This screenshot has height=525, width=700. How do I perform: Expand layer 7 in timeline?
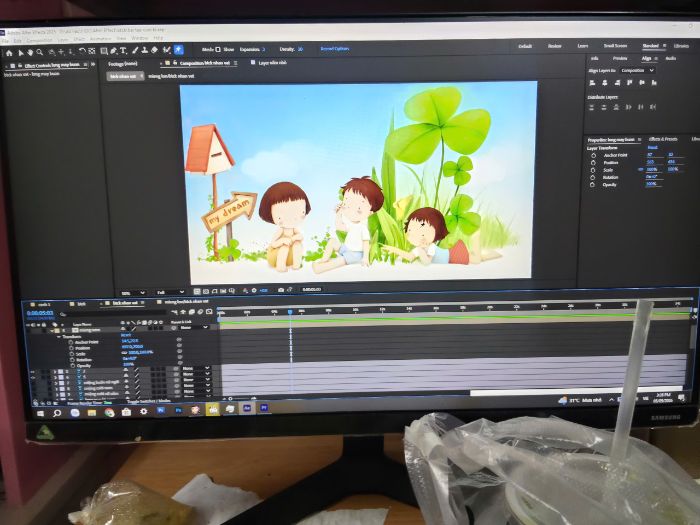click(56, 383)
